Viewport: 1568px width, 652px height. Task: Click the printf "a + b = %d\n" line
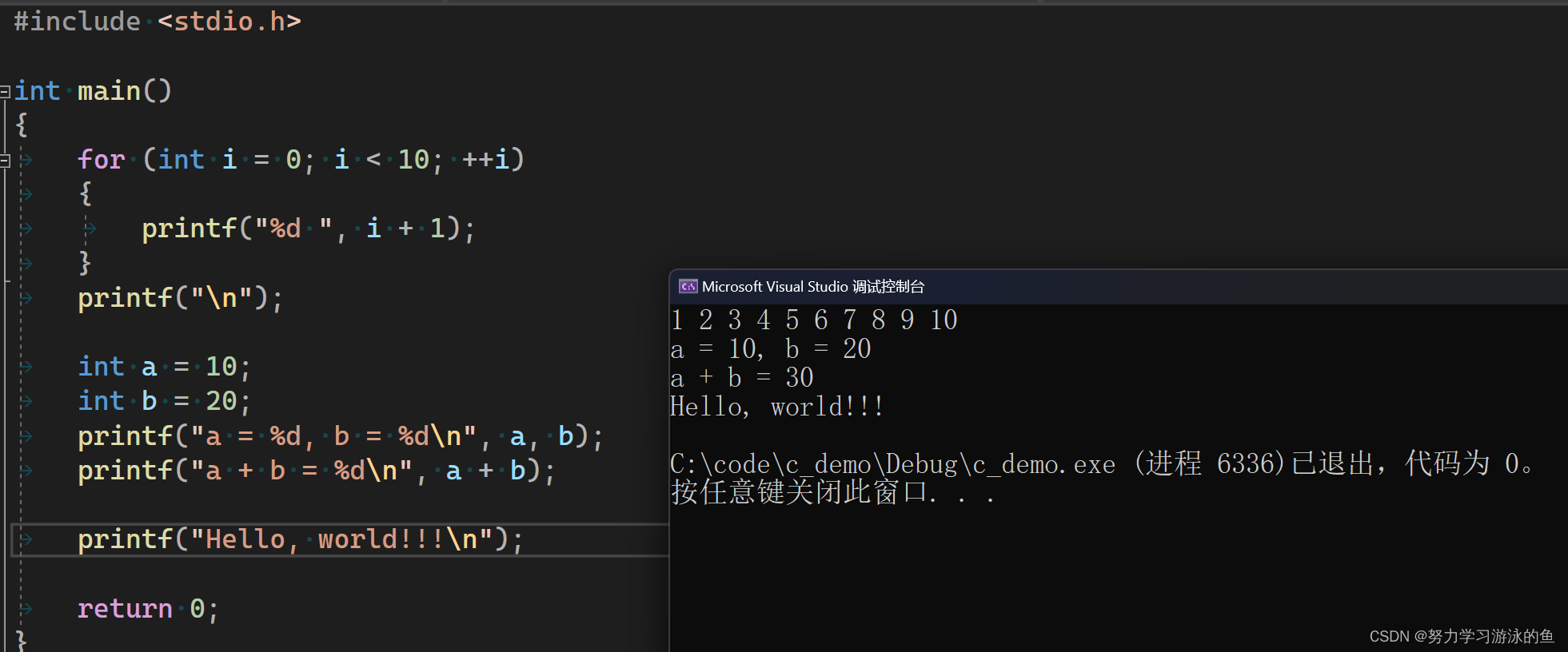click(317, 471)
